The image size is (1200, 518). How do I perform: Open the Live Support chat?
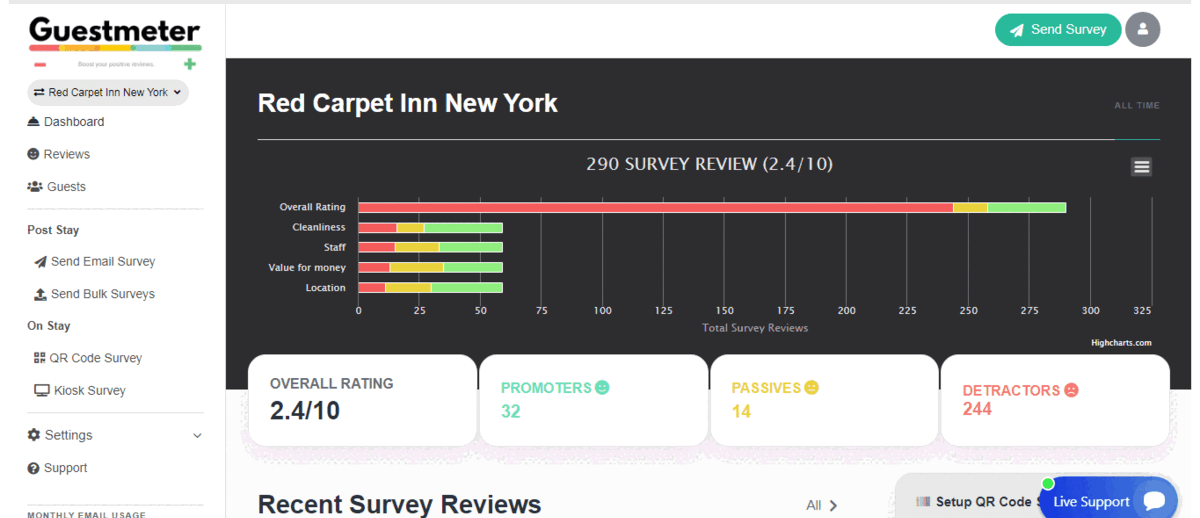[1108, 500]
